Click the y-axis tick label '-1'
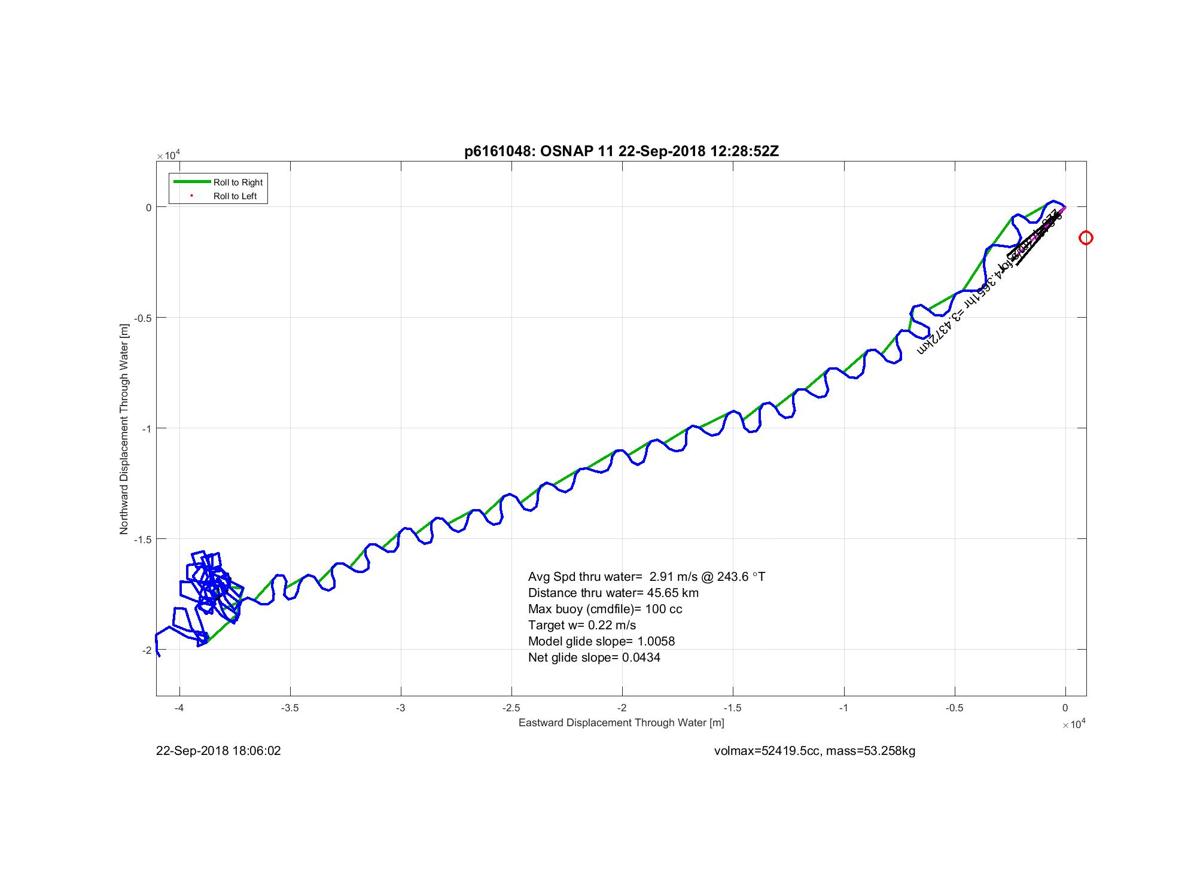1200x889 pixels. (146, 428)
